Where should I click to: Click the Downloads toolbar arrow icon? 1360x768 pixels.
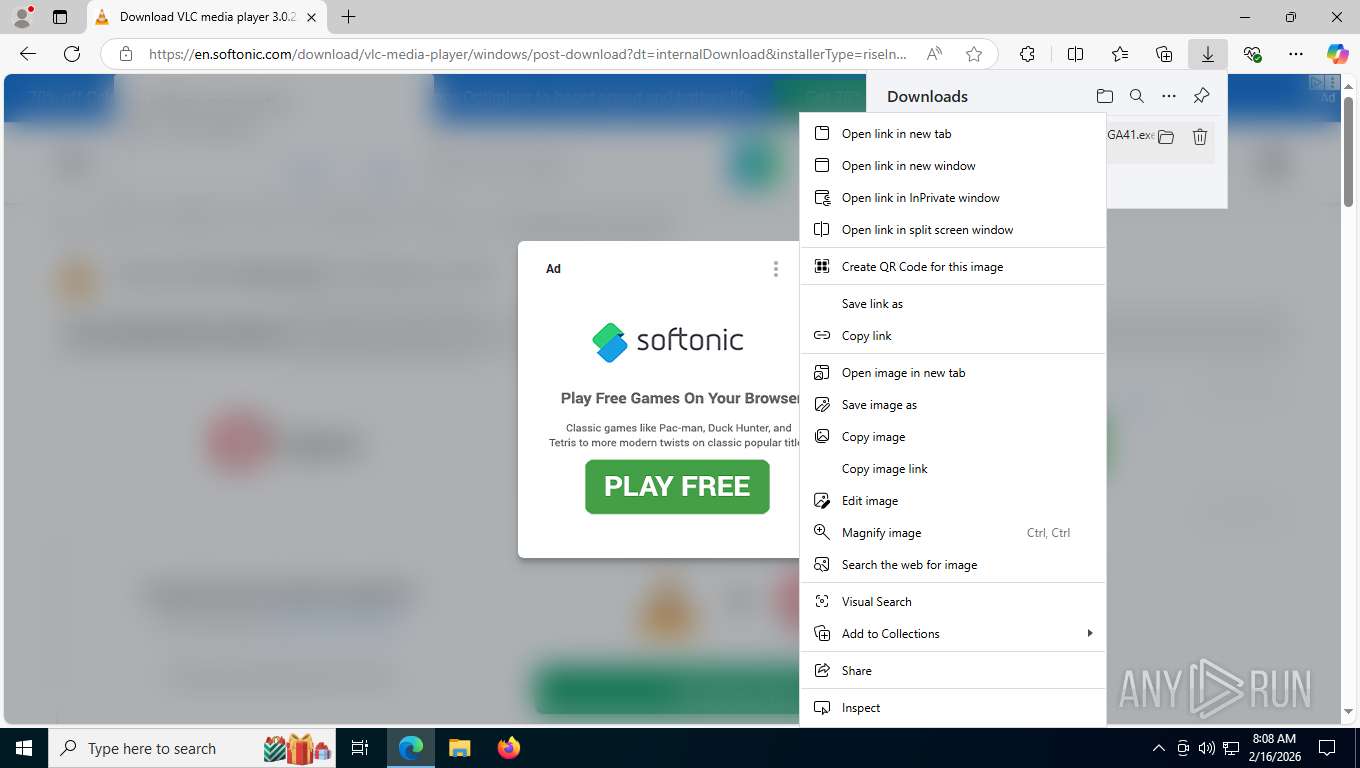coord(1208,54)
